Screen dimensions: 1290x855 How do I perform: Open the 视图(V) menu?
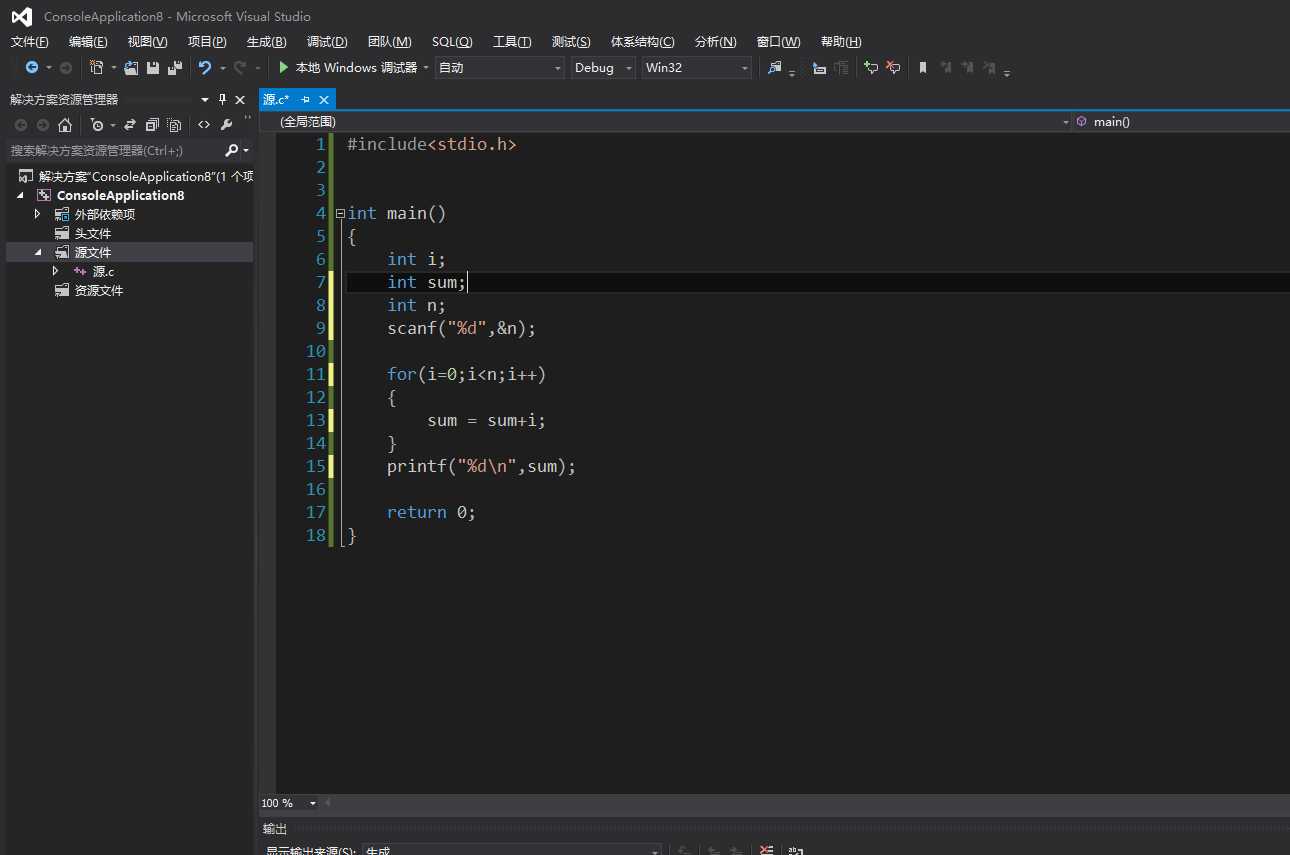pyautogui.click(x=147, y=42)
